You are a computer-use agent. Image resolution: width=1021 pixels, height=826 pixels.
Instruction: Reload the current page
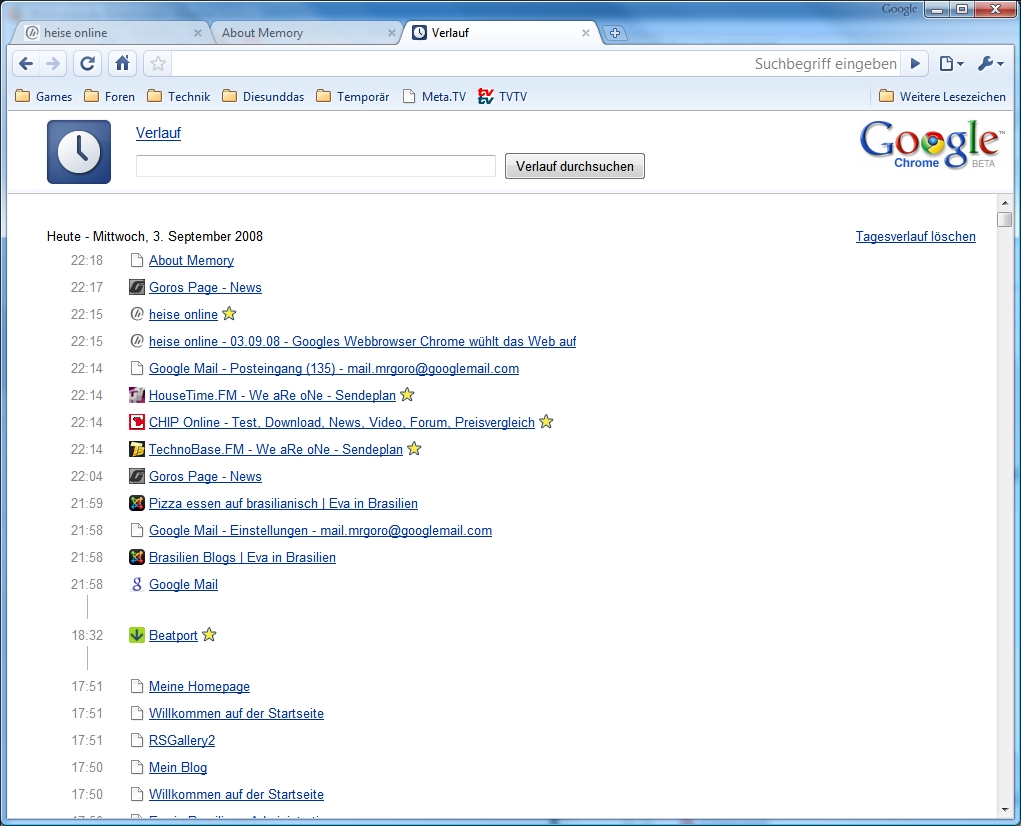click(87, 64)
